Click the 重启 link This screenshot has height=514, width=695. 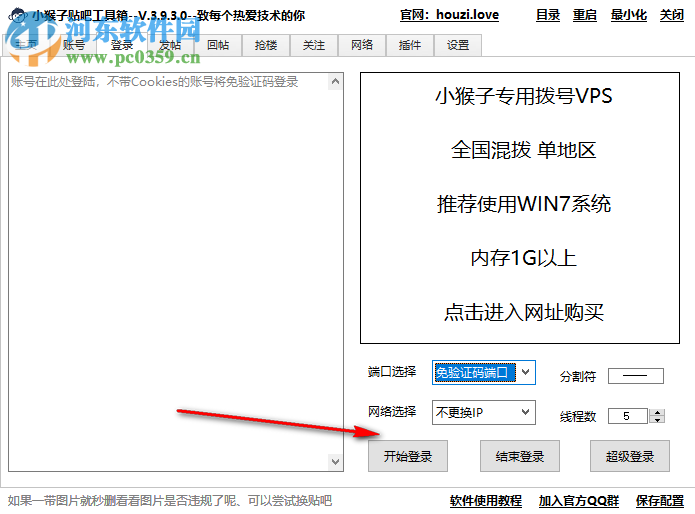(x=585, y=15)
